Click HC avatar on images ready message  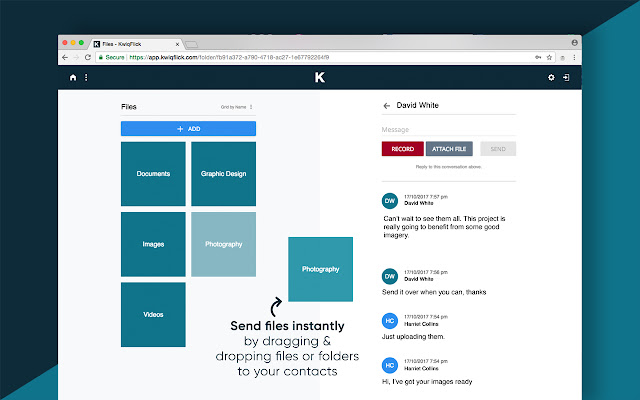390,365
